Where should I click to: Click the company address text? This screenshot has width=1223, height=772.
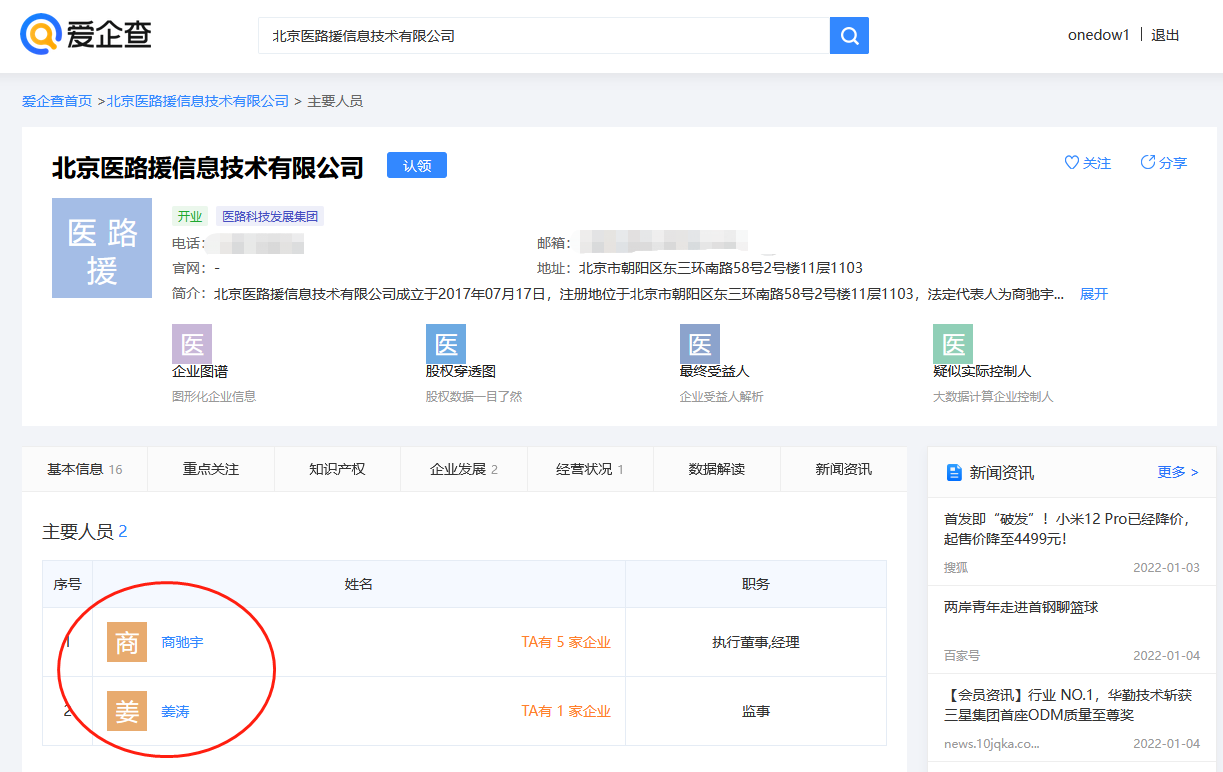pyautogui.click(x=721, y=268)
